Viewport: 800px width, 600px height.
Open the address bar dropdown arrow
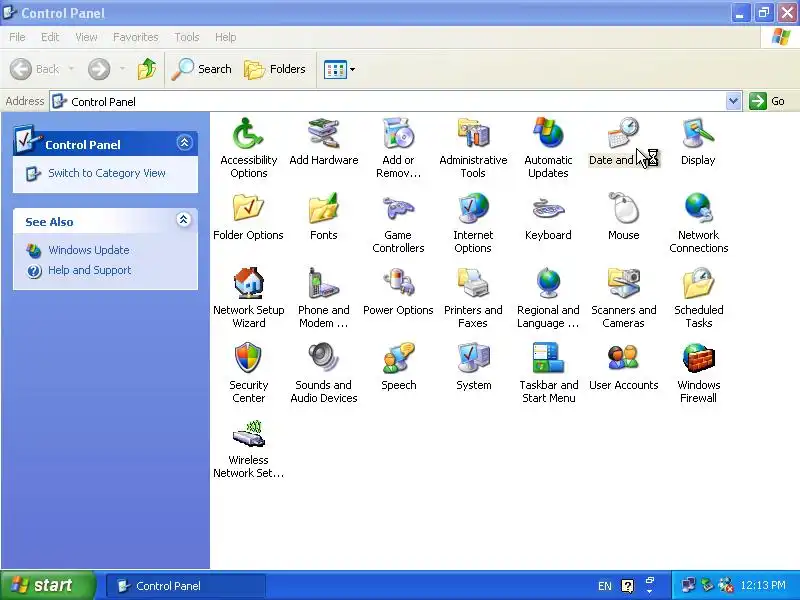pos(733,101)
